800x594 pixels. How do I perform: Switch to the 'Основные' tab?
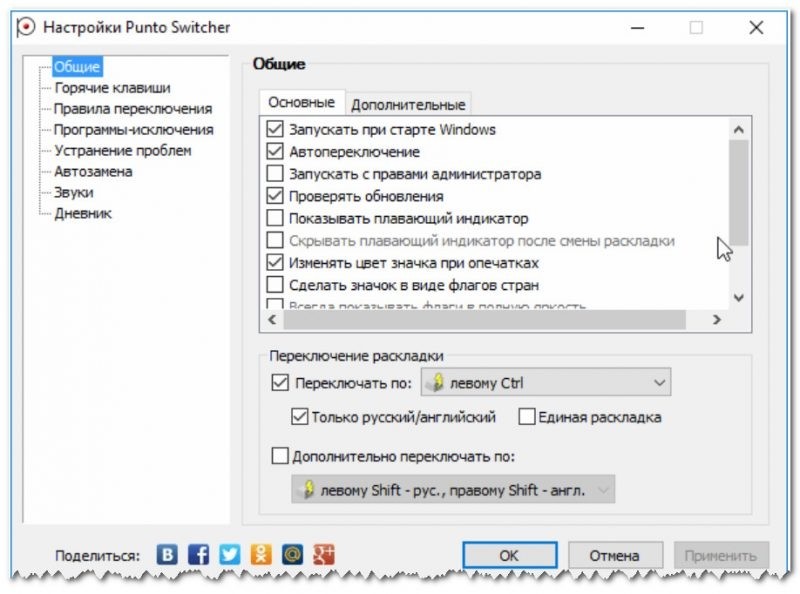[302, 103]
